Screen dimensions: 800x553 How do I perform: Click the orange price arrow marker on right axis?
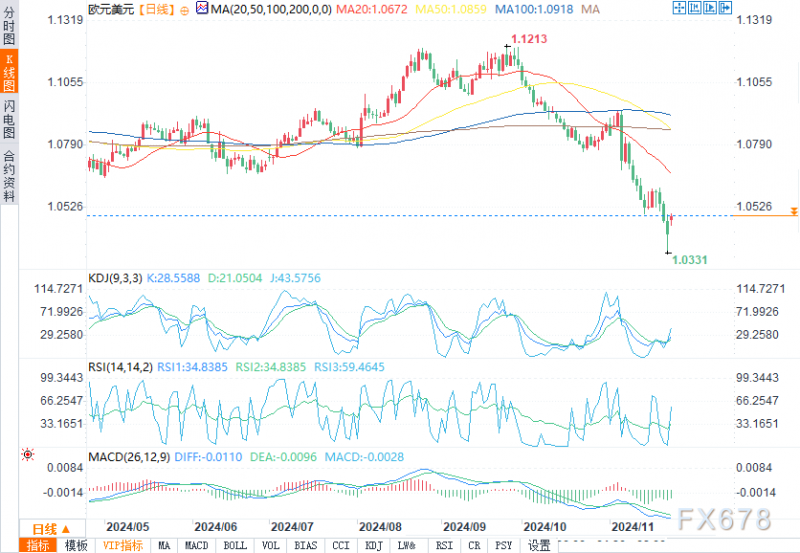[794, 211]
